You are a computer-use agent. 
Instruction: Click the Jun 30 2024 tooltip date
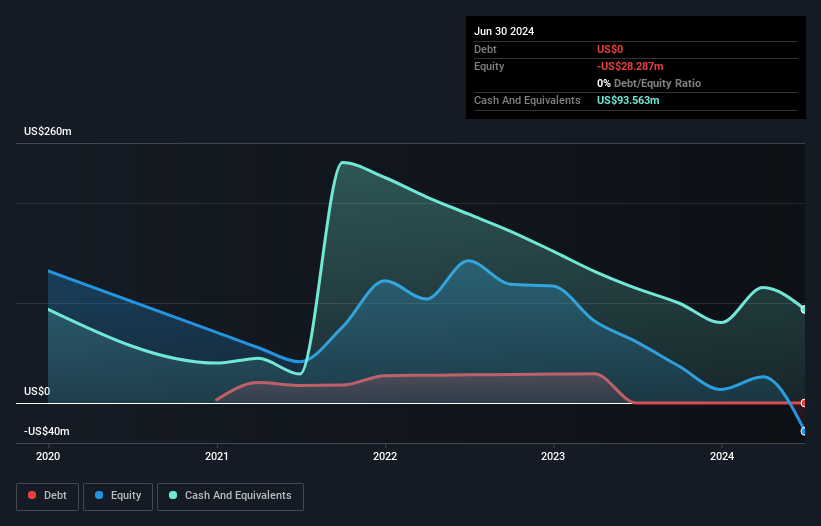pos(504,31)
